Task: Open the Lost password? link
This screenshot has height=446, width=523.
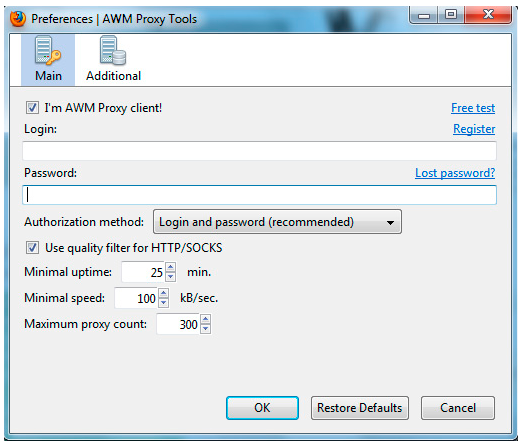Action: pos(455,173)
